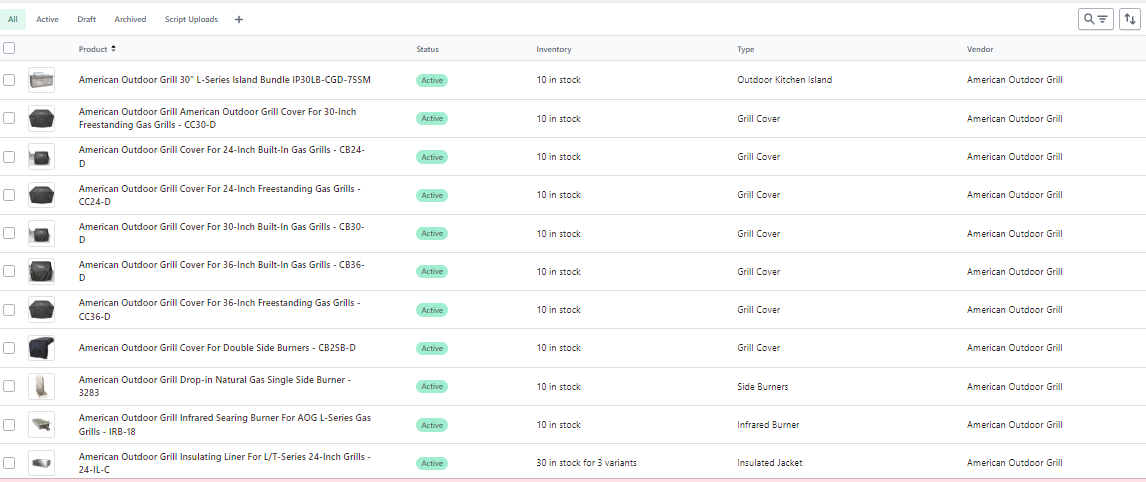Image resolution: width=1146 pixels, height=482 pixels.
Task: Open thumbnail of Insulating Liner 24-IL-C
Action: [41, 462]
